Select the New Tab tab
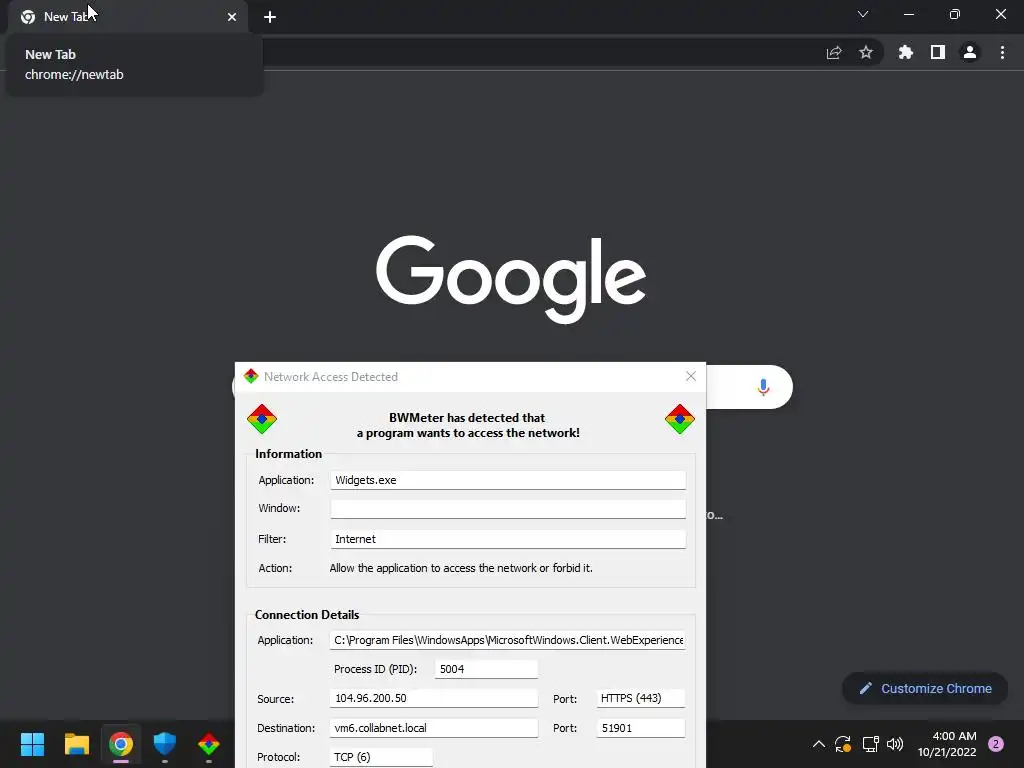This screenshot has height=768, width=1024. tap(128, 17)
